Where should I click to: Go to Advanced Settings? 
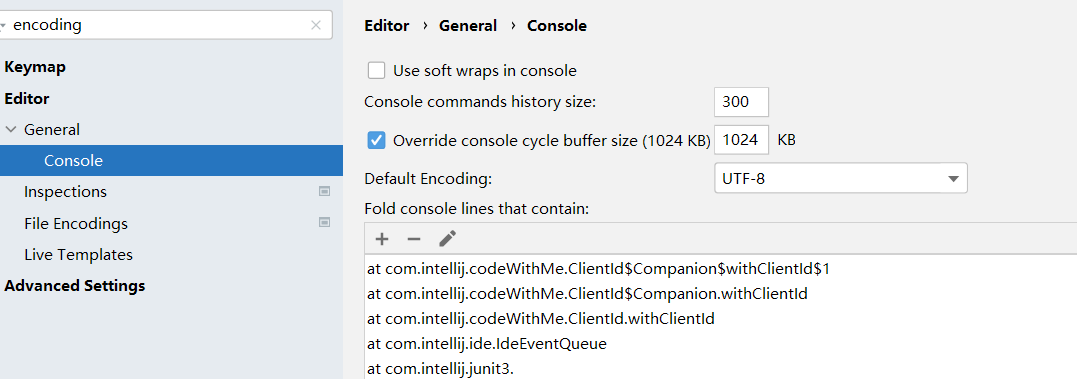point(75,286)
